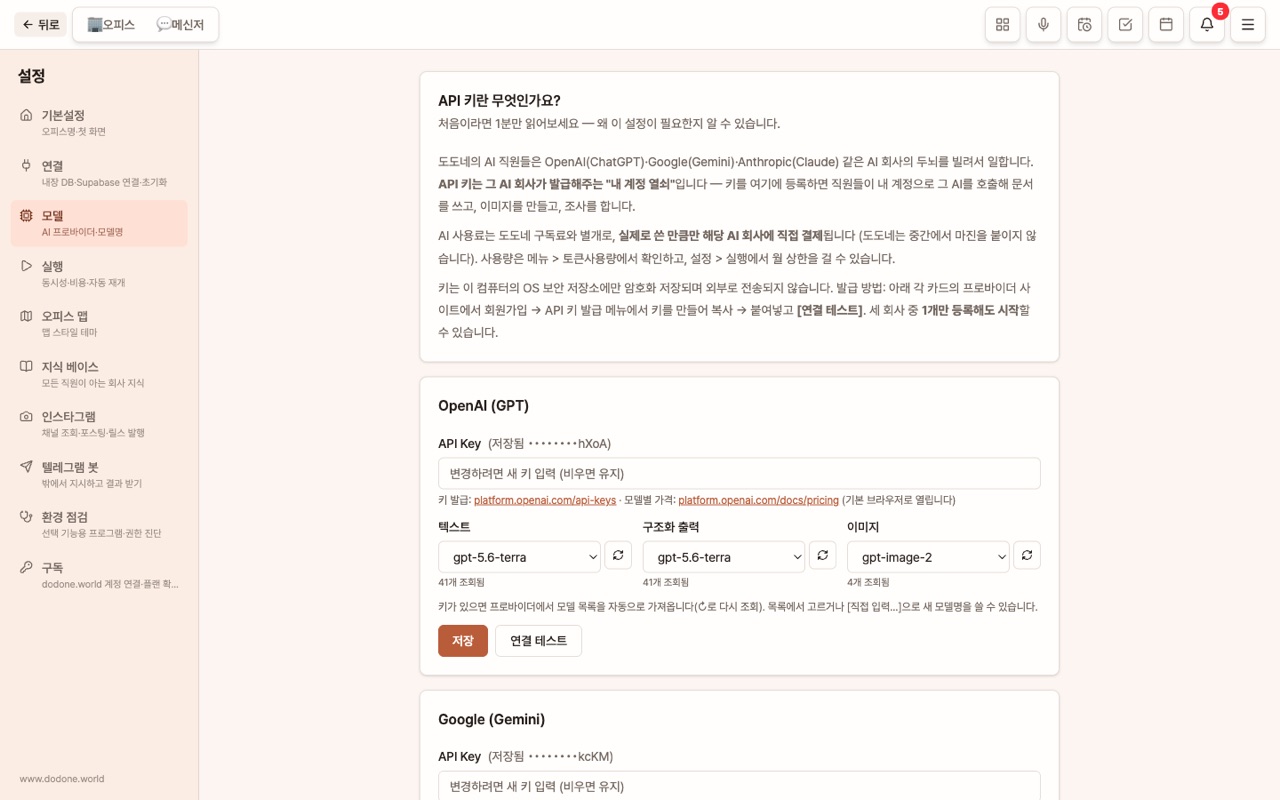Open notifications bell with 5 badge

coord(1207,25)
